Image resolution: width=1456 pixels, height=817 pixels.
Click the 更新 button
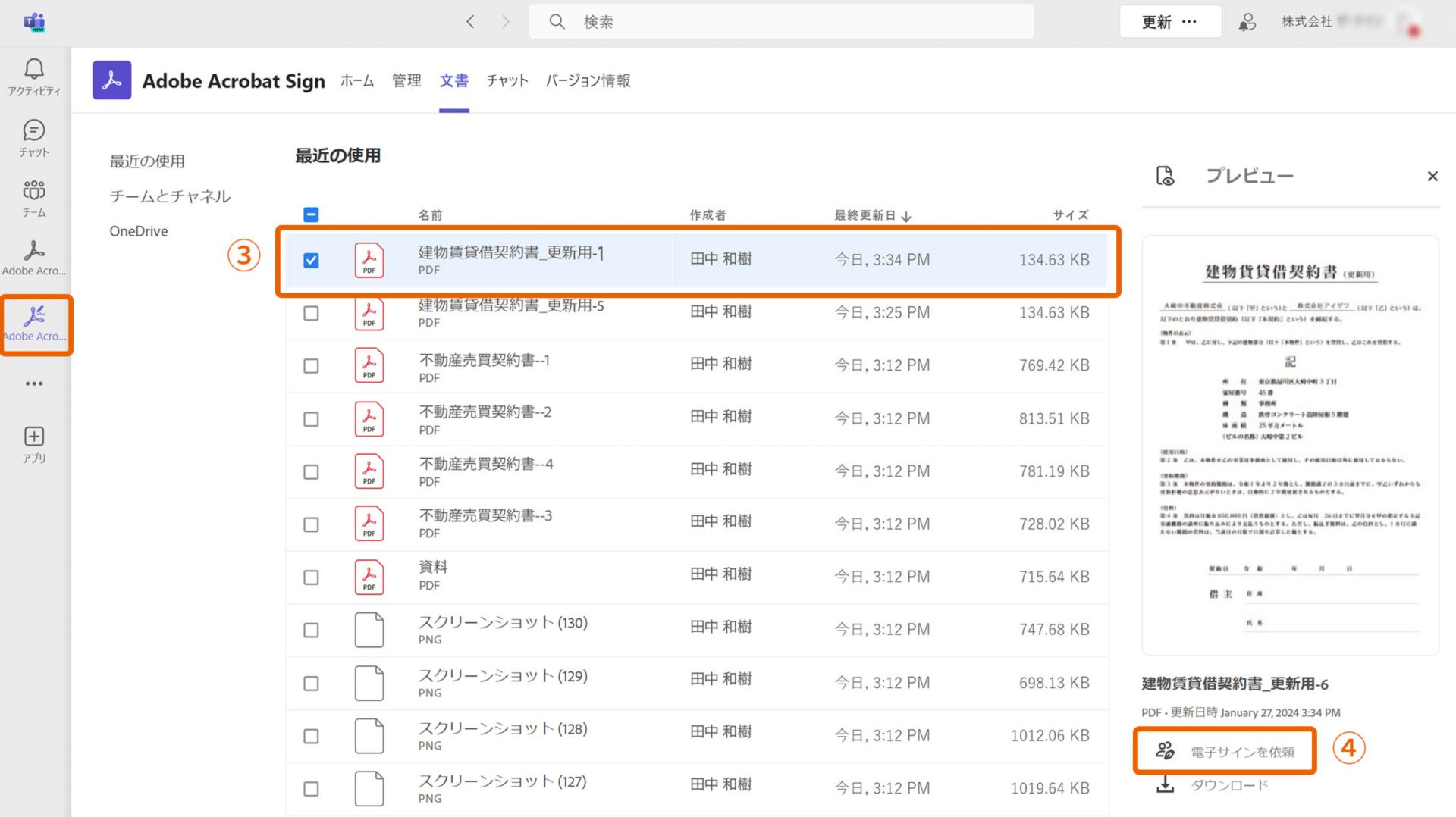click(x=1157, y=22)
